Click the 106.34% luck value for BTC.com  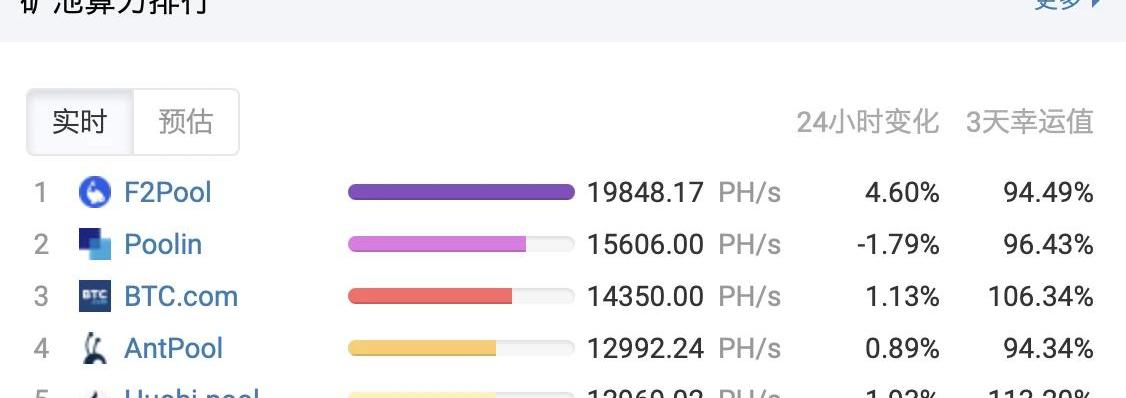point(1041,296)
